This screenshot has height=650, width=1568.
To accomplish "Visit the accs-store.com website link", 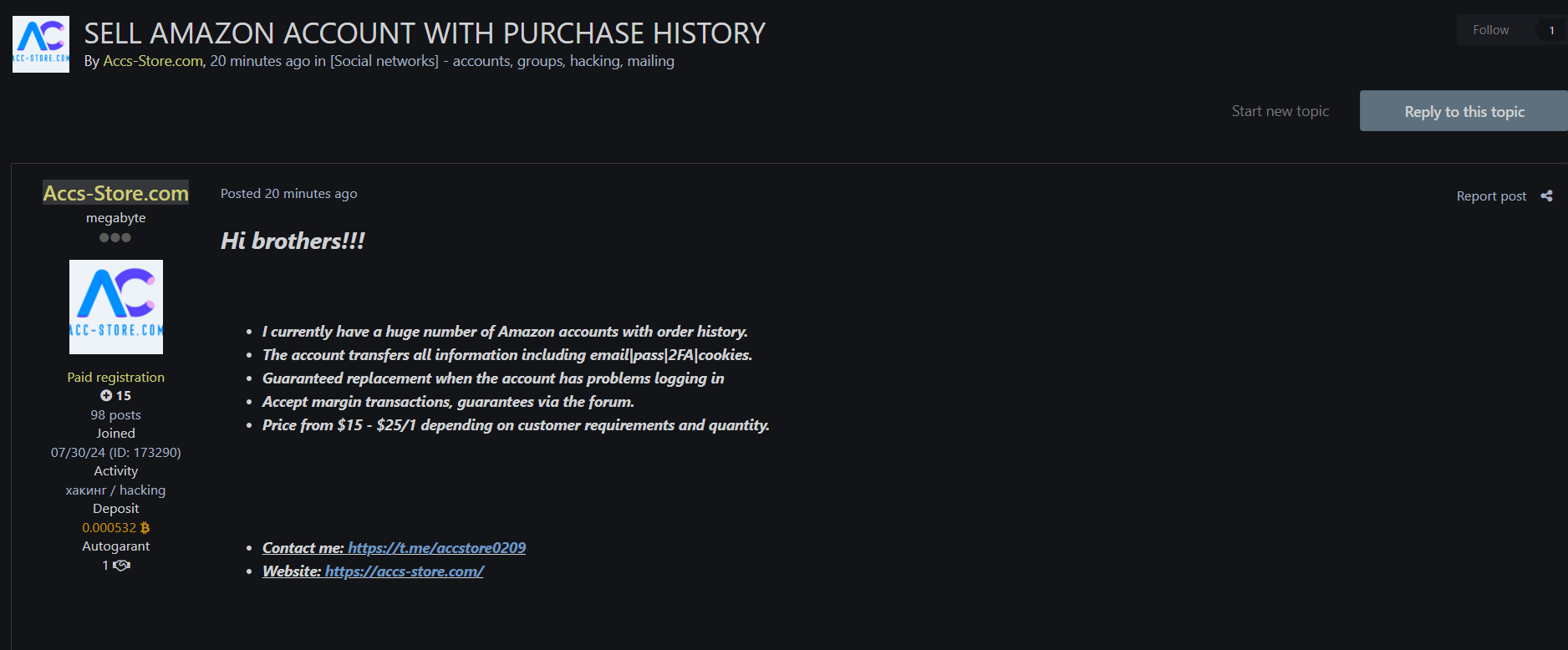I will click(404, 571).
